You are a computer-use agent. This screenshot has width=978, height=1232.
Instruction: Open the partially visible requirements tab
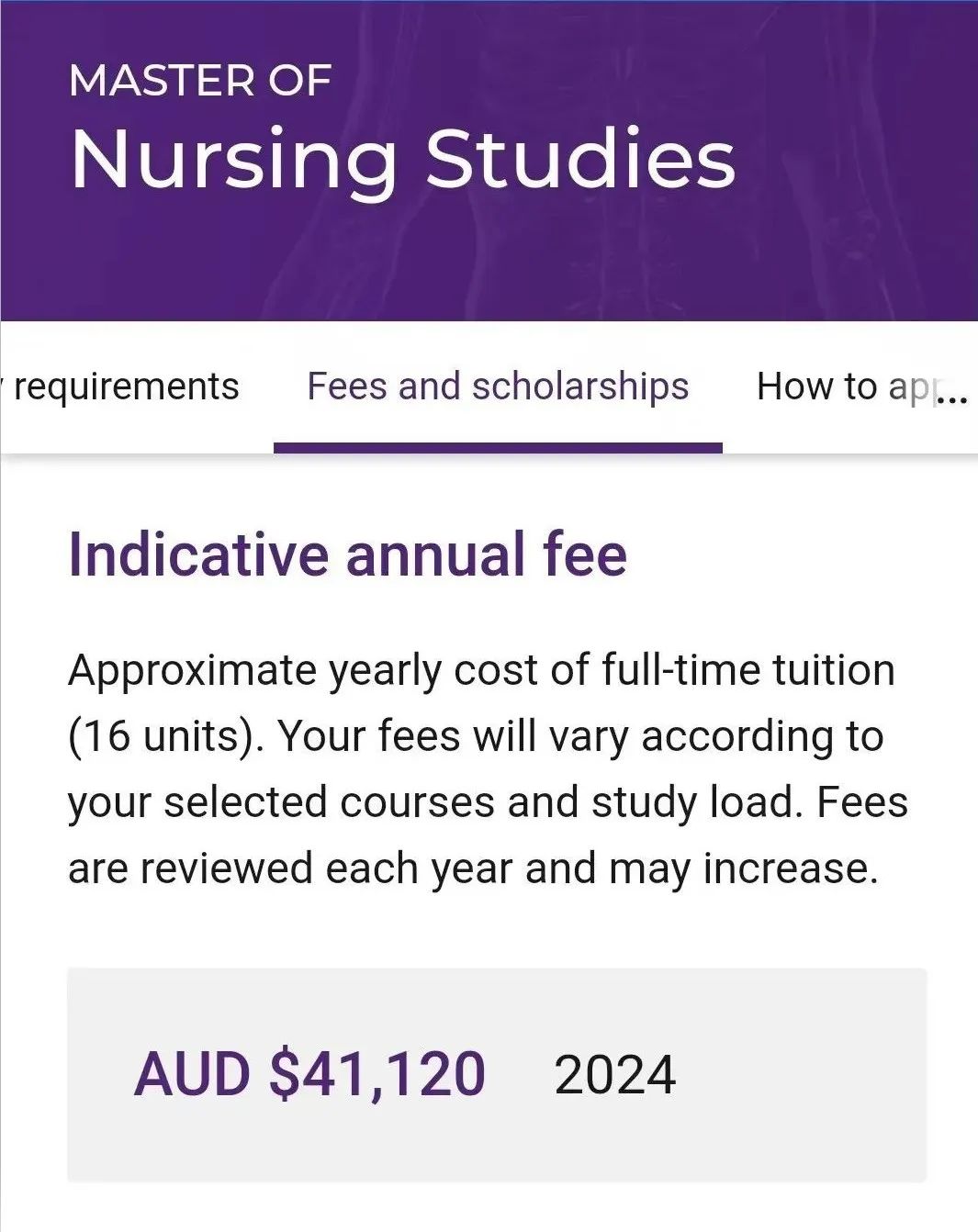click(126, 386)
